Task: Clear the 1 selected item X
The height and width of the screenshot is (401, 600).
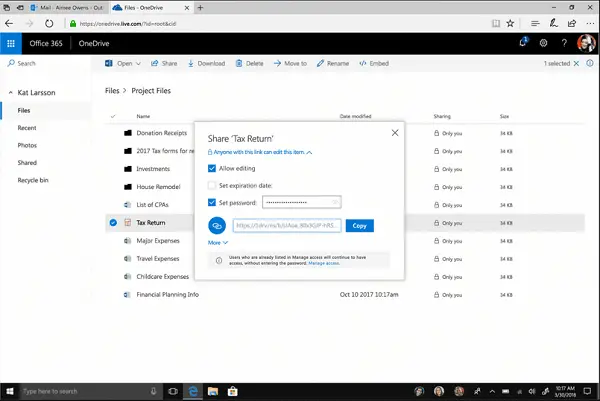Action: point(576,64)
